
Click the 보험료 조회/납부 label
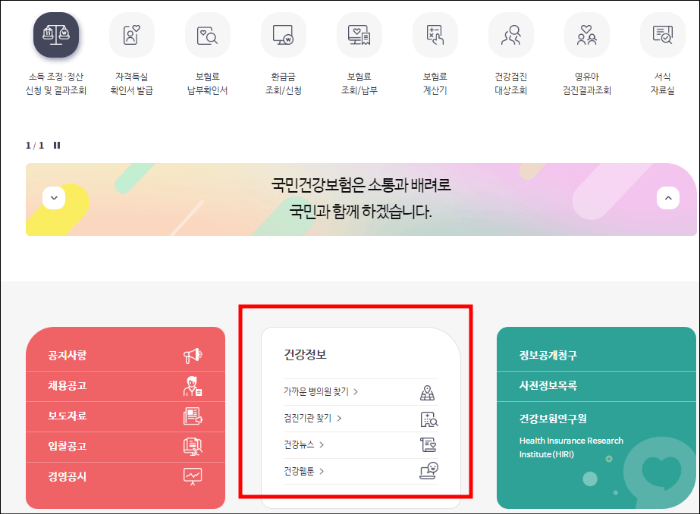[359, 84]
